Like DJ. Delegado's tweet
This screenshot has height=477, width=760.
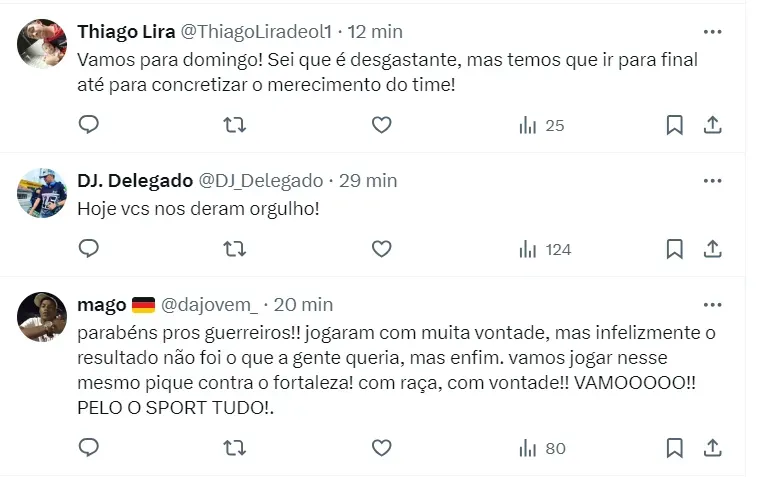click(x=381, y=249)
